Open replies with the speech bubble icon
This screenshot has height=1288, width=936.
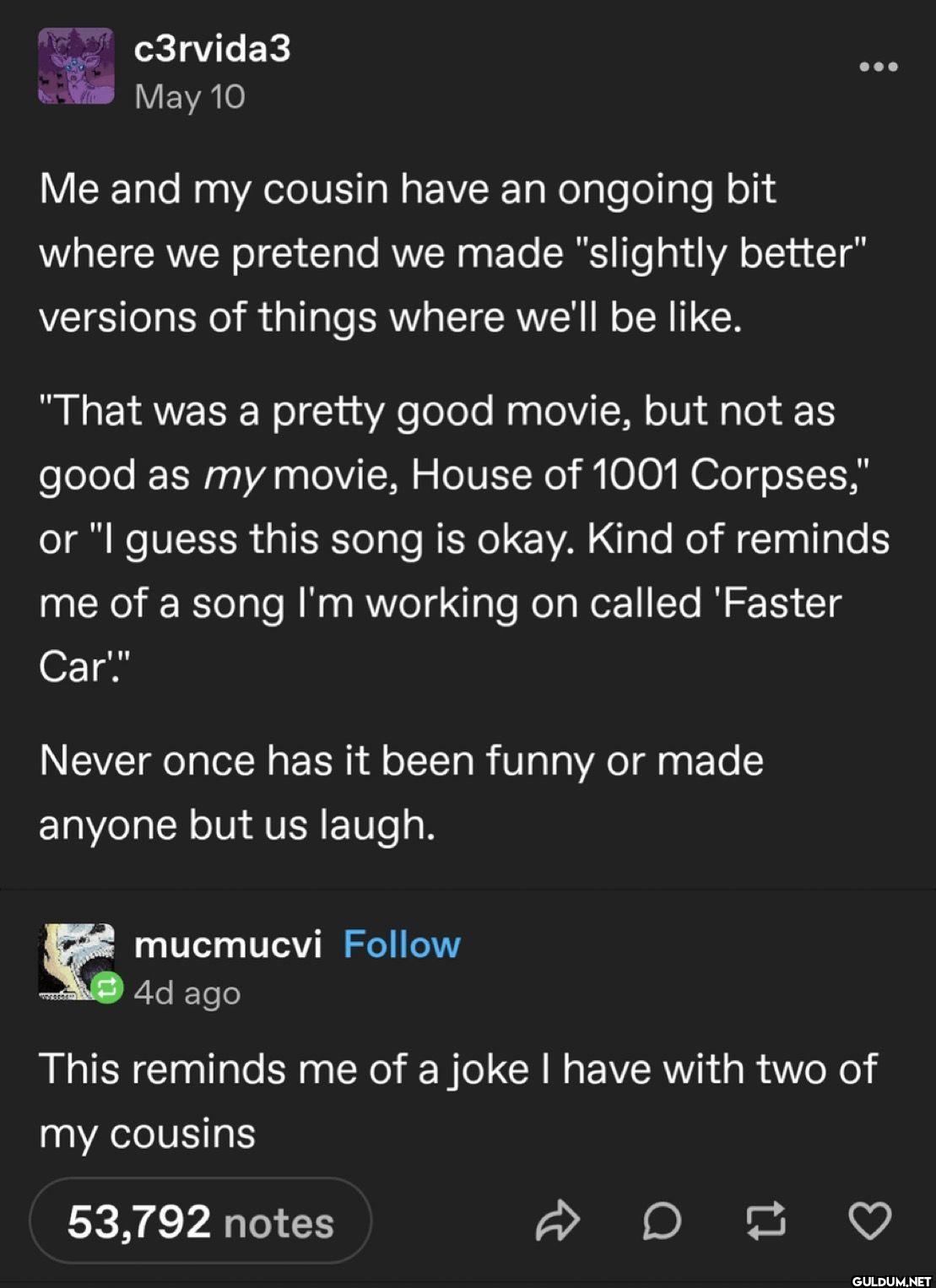point(662,1221)
